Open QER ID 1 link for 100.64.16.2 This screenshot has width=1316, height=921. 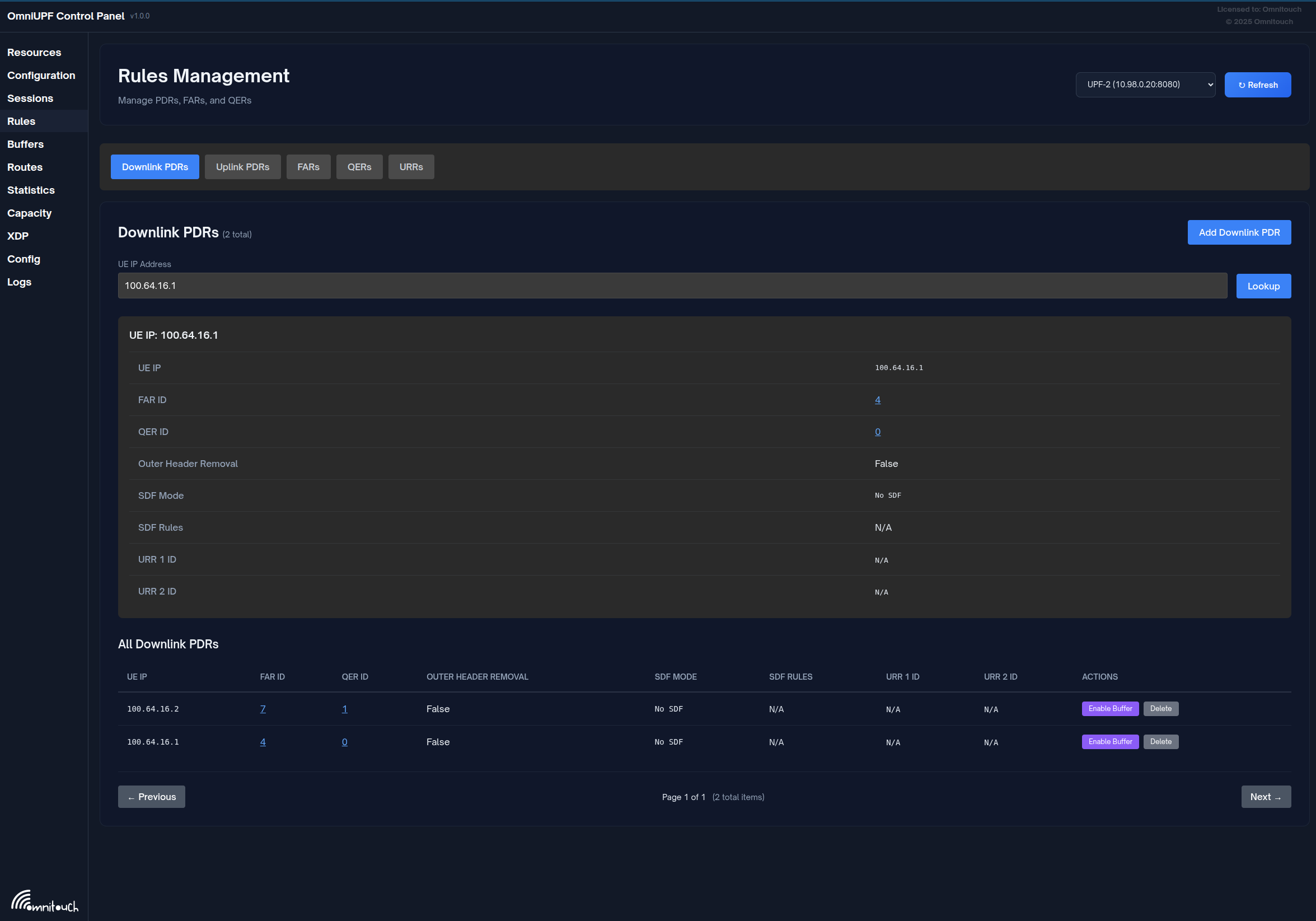[x=344, y=709]
